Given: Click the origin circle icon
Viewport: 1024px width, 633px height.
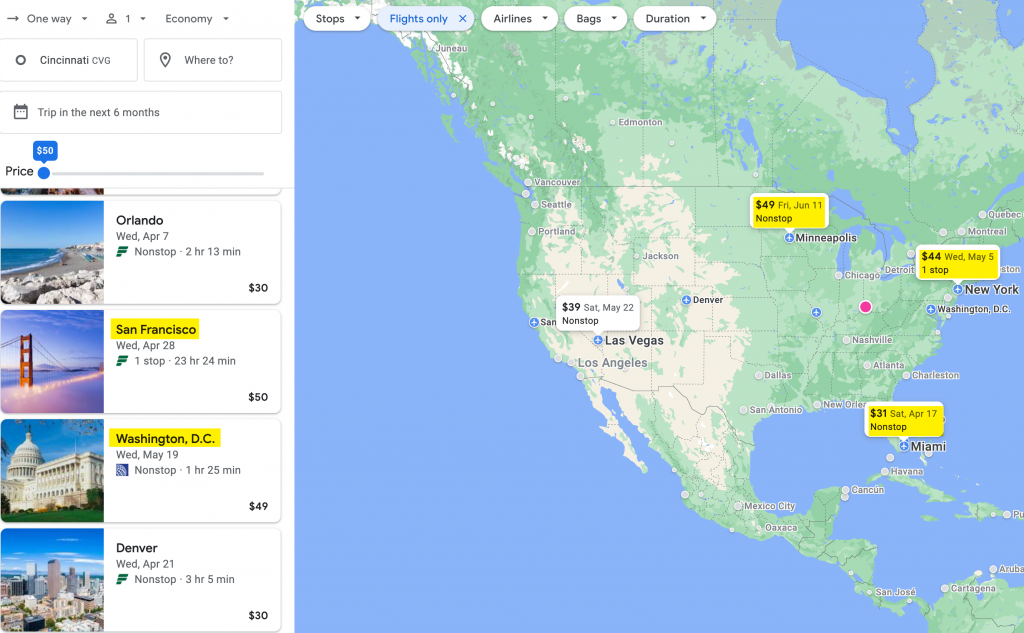Looking at the screenshot, I should point(21,60).
